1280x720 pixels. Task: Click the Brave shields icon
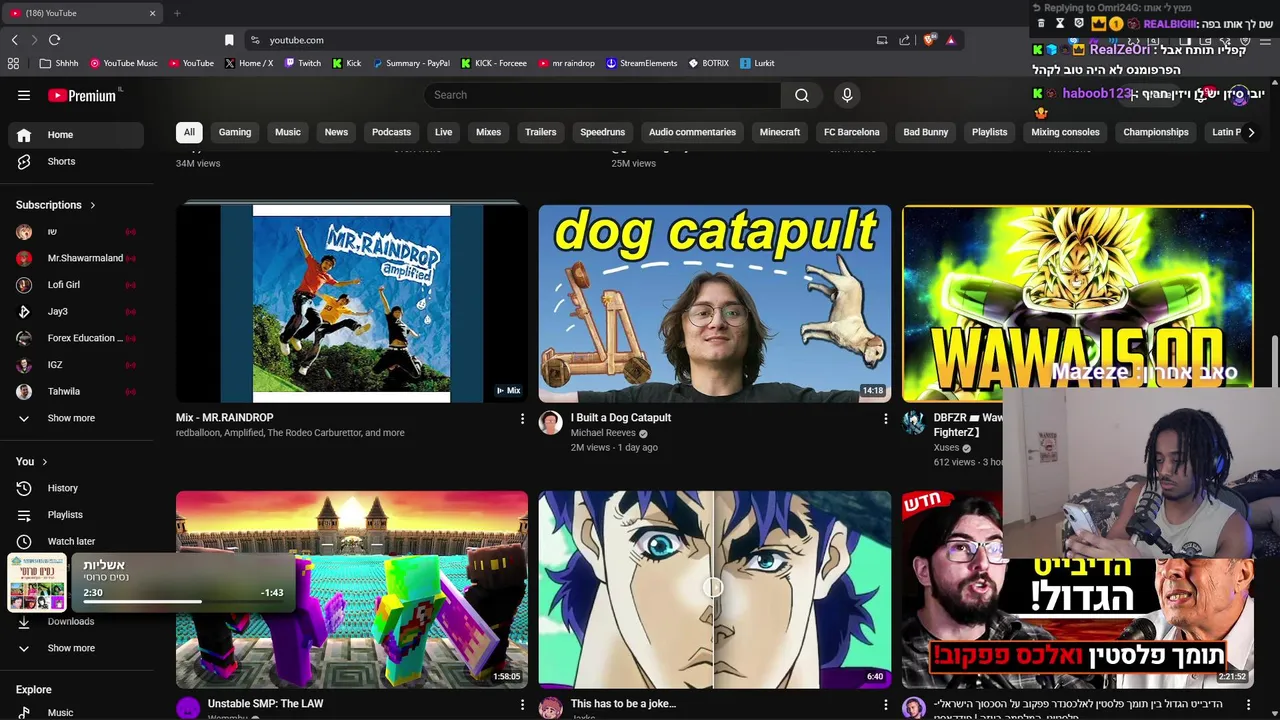(x=929, y=40)
